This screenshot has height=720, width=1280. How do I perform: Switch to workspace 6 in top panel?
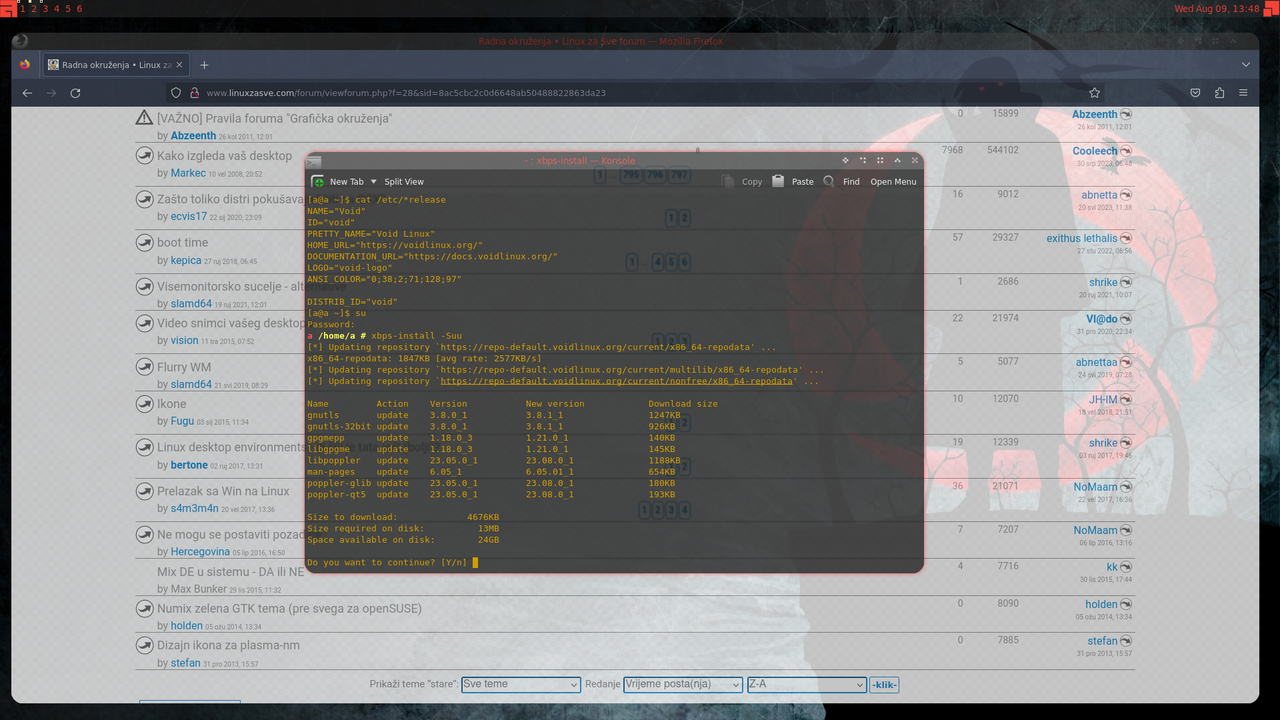tap(79, 8)
